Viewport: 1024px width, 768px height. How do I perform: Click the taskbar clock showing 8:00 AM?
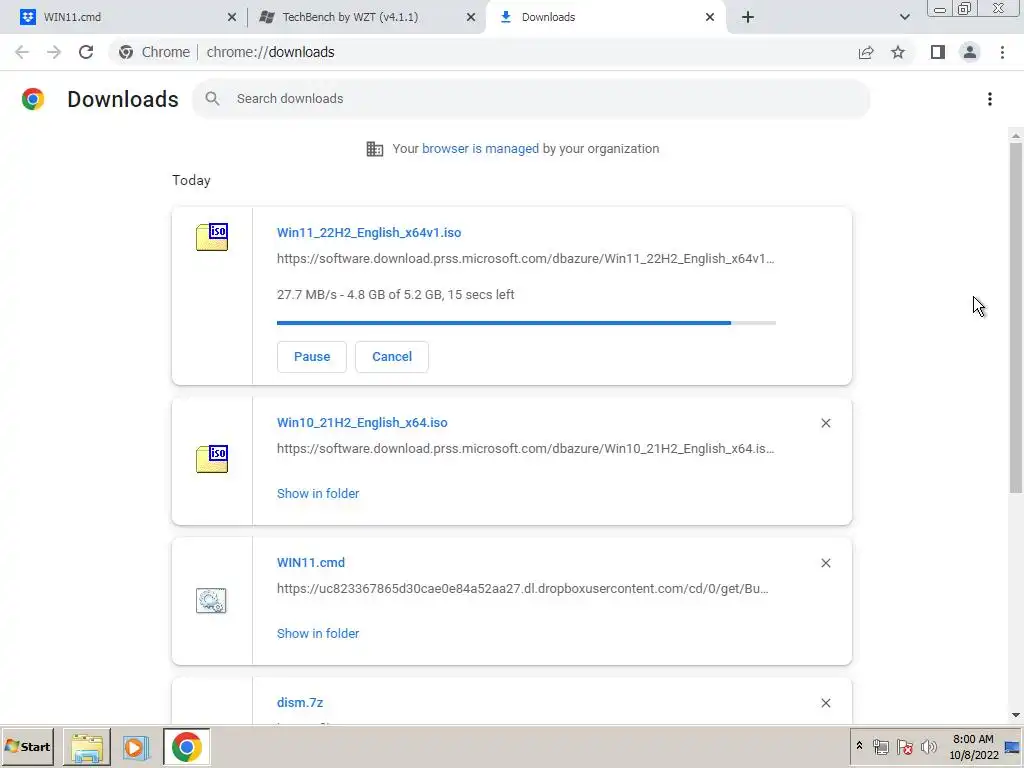973,747
